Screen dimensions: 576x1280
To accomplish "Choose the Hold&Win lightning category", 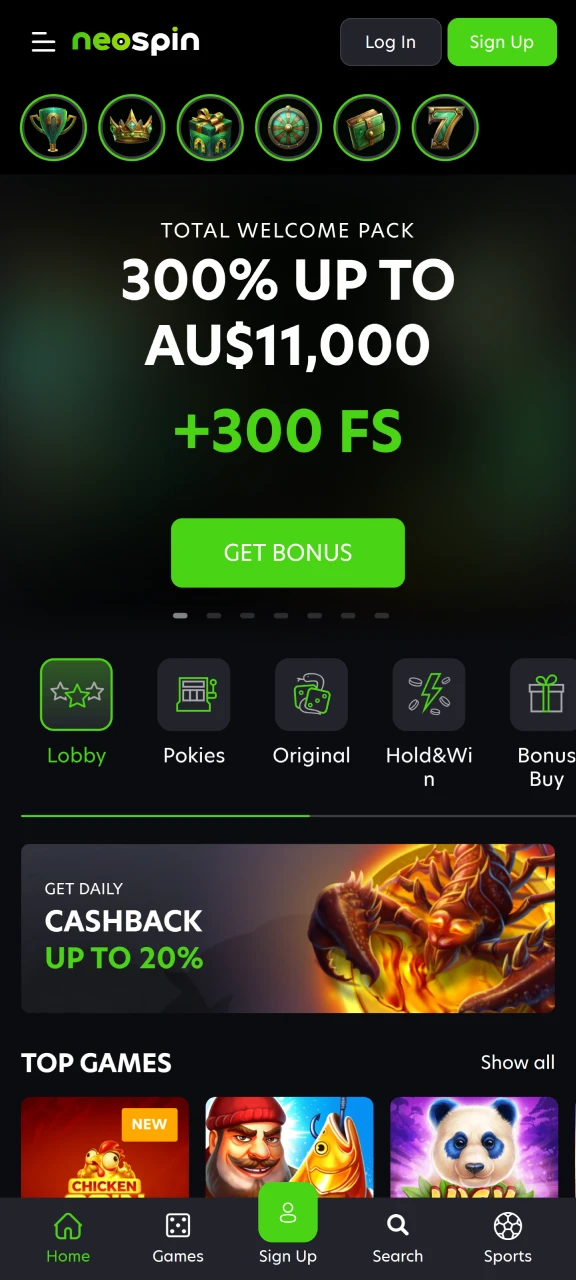I will (429, 724).
